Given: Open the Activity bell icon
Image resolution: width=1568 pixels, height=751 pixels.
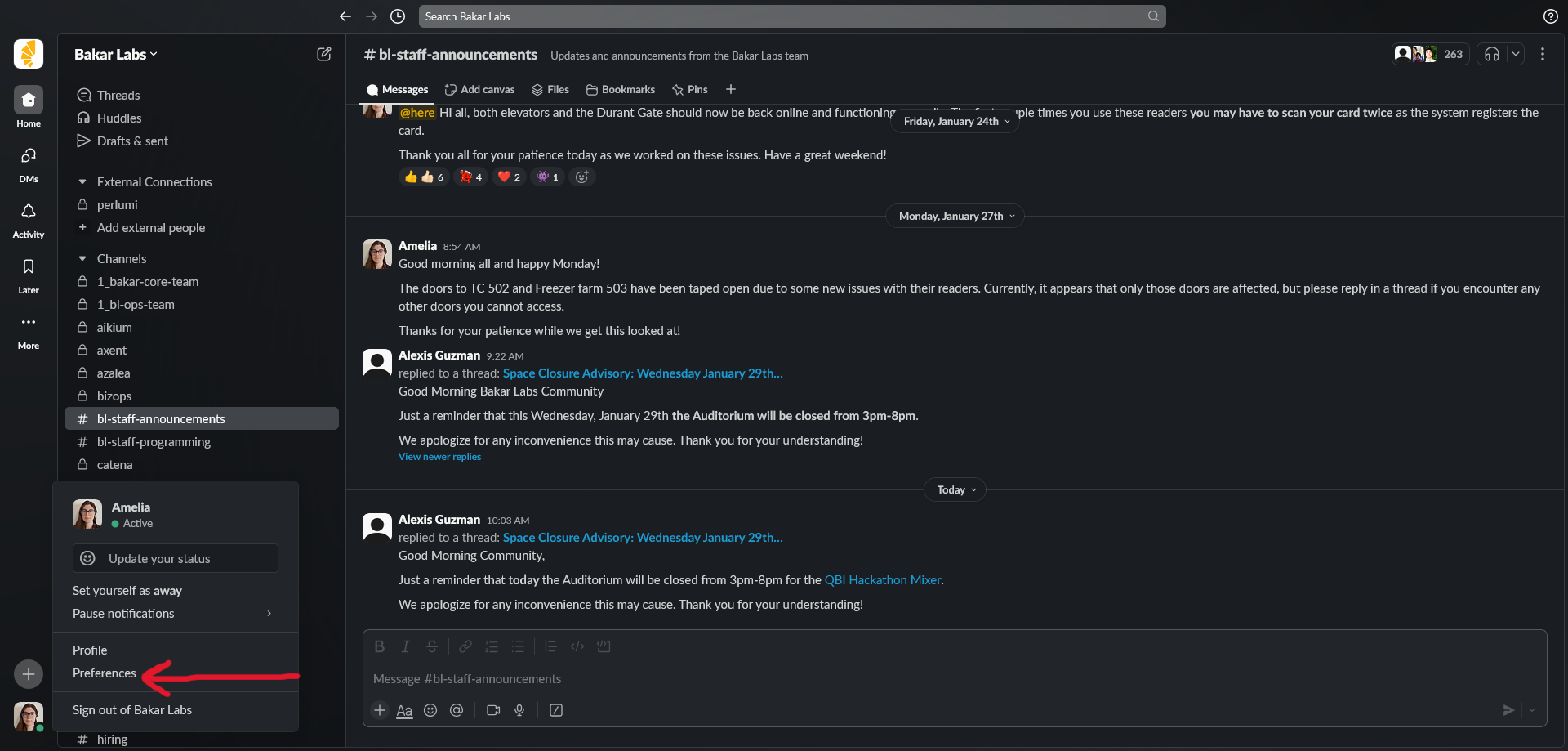Looking at the screenshot, I should pos(29,219).
